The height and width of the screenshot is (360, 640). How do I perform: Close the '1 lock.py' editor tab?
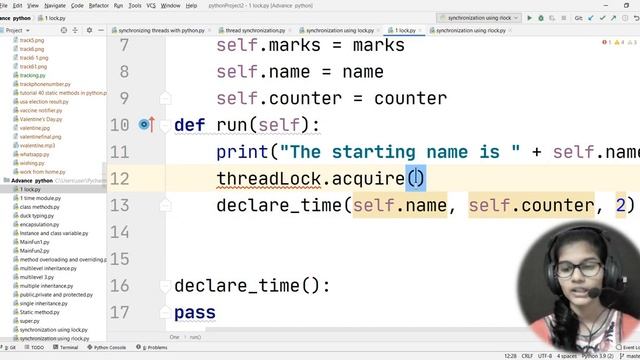pyautogui.click(x=420, y=31)
